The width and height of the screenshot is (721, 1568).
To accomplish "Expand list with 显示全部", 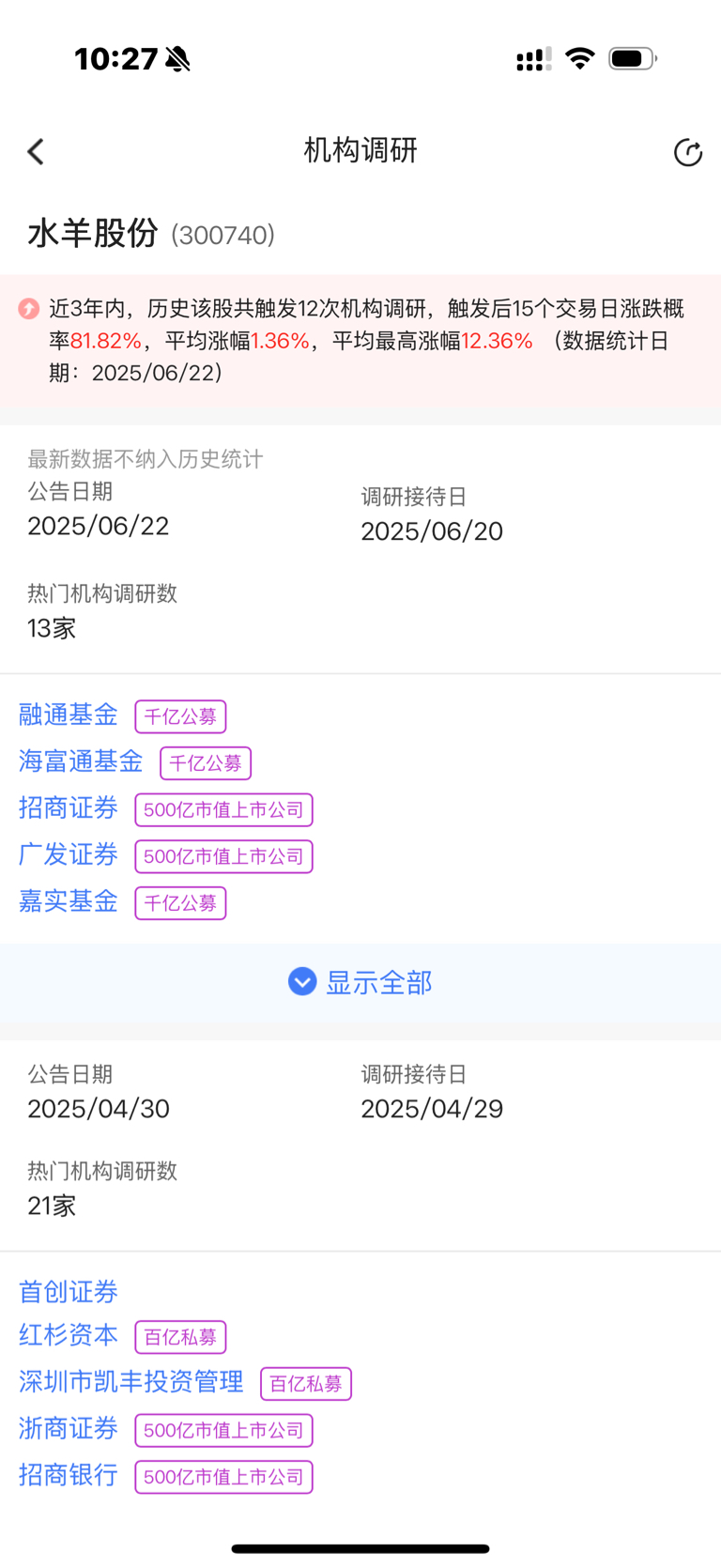I will [x=360, y=982].
